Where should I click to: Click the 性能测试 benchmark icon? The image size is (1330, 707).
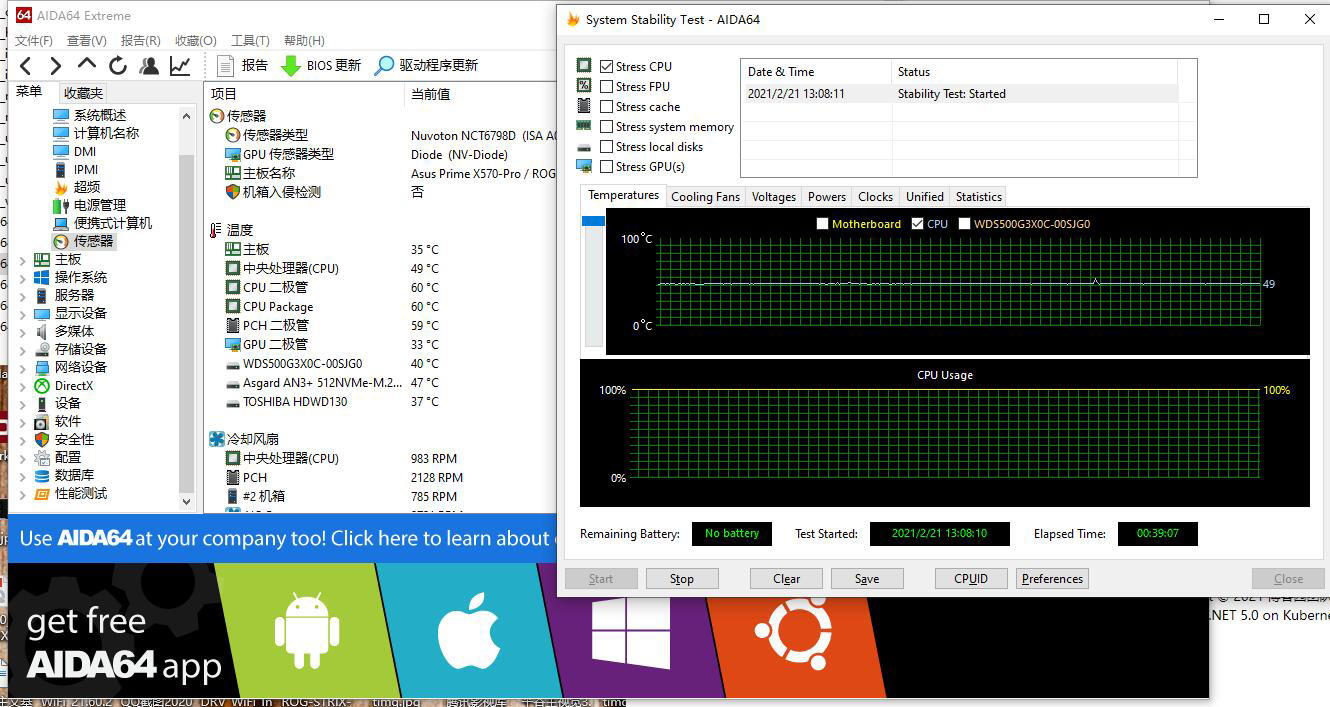(x=42, y=493)
